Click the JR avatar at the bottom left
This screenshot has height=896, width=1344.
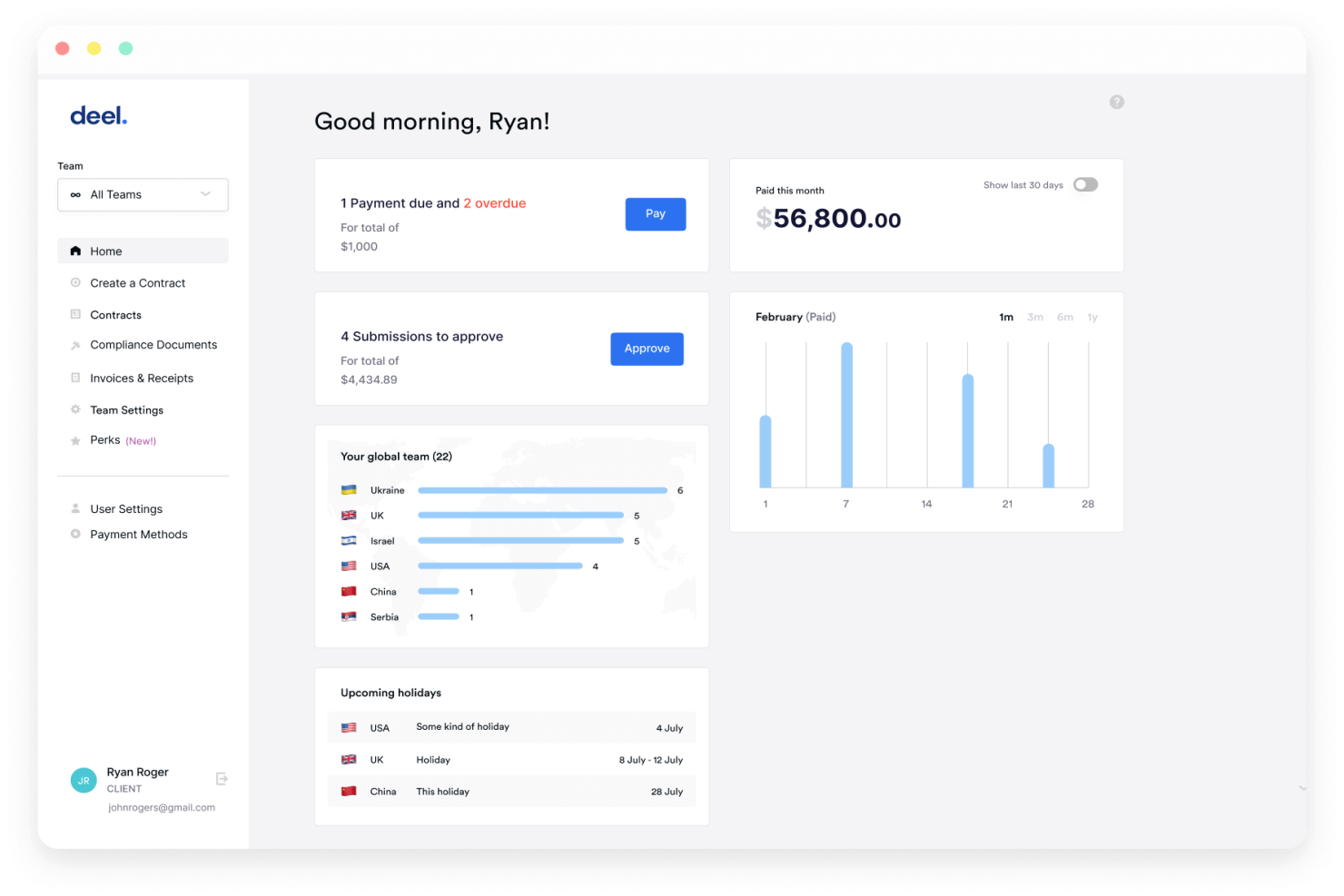pyautogui.click(x=83, y=780)
